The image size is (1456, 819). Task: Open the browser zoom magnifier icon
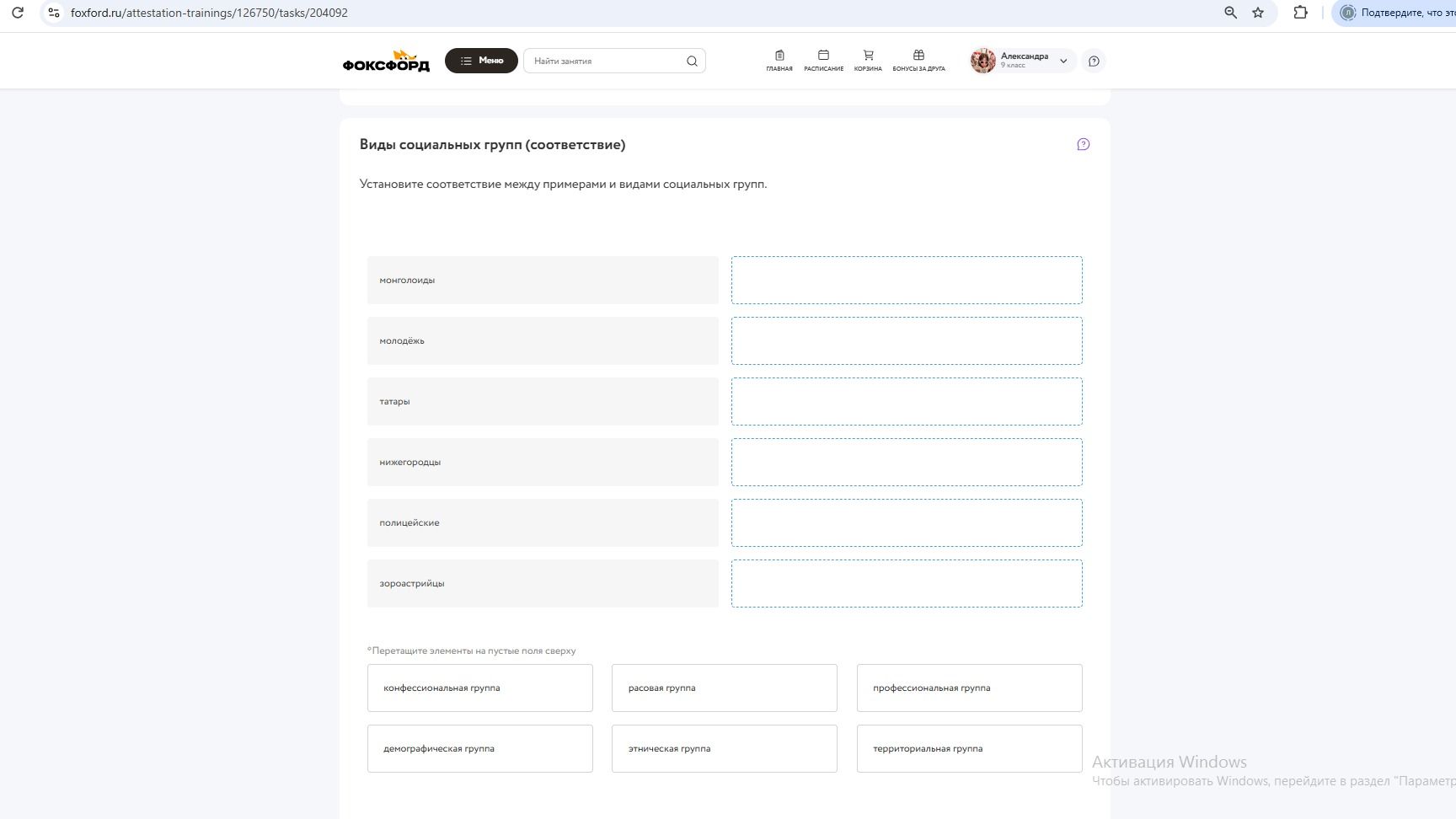click(x=1231, y=13)
